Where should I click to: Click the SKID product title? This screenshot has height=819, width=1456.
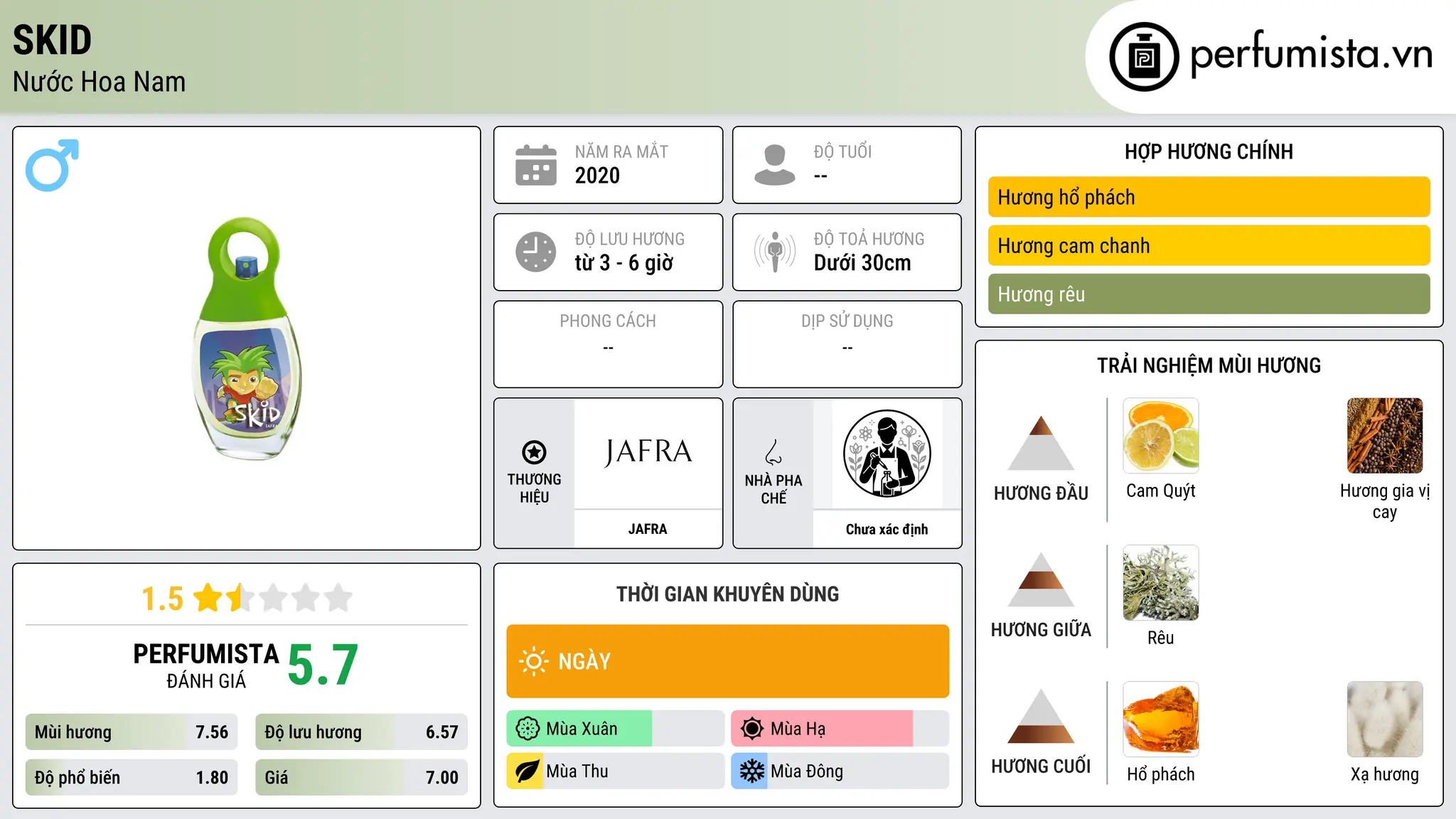pos(53,40)
